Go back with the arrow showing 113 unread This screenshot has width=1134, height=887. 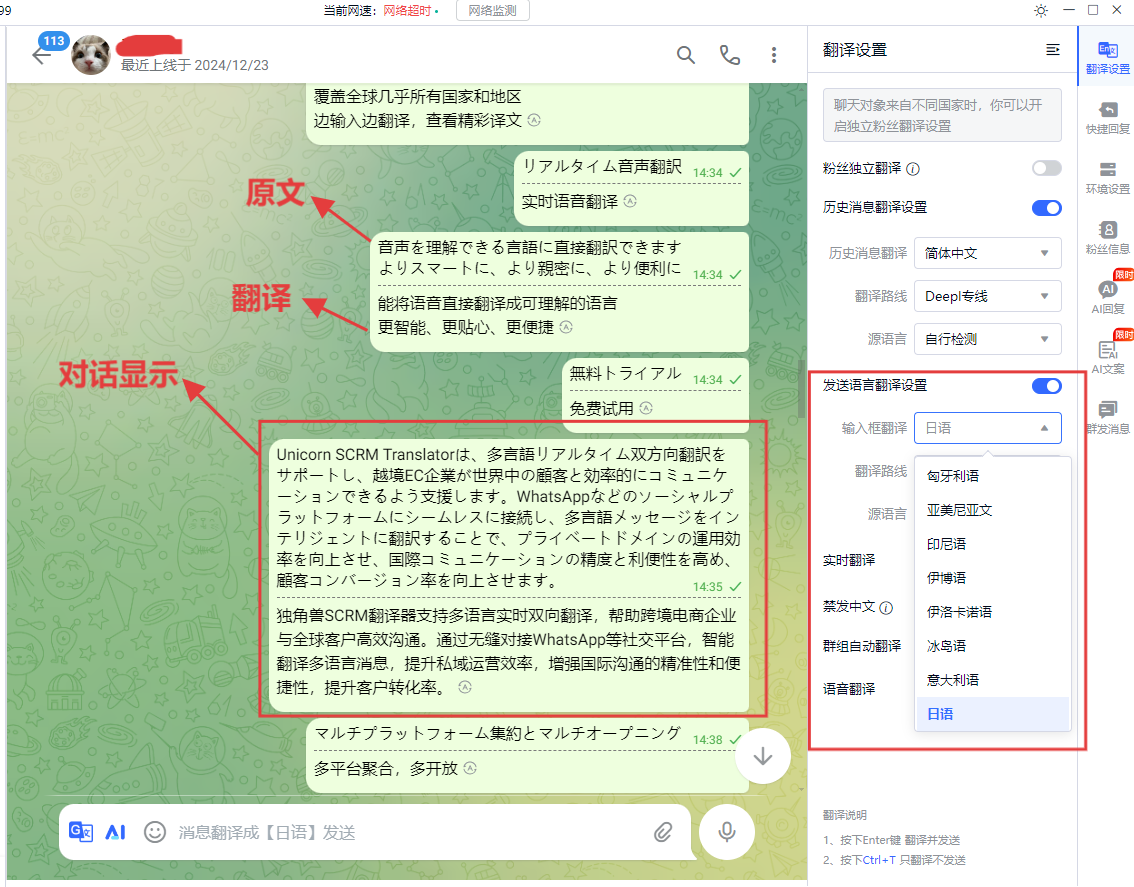[x=42, y=56]
